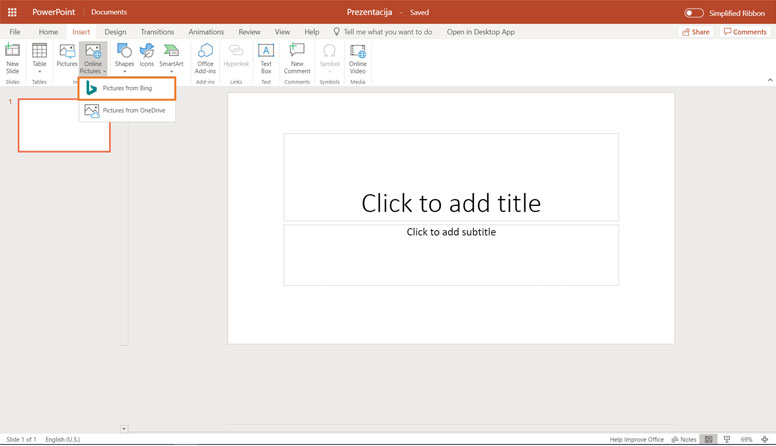
Task: Click the PowerPoint app name
Action: pyautogui.click(x=53, y=12)
